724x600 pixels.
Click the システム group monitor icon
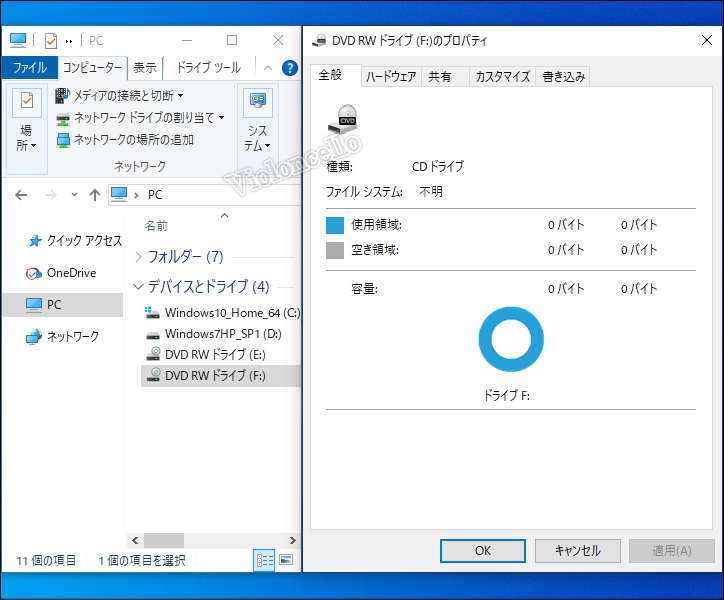point(258,101)
